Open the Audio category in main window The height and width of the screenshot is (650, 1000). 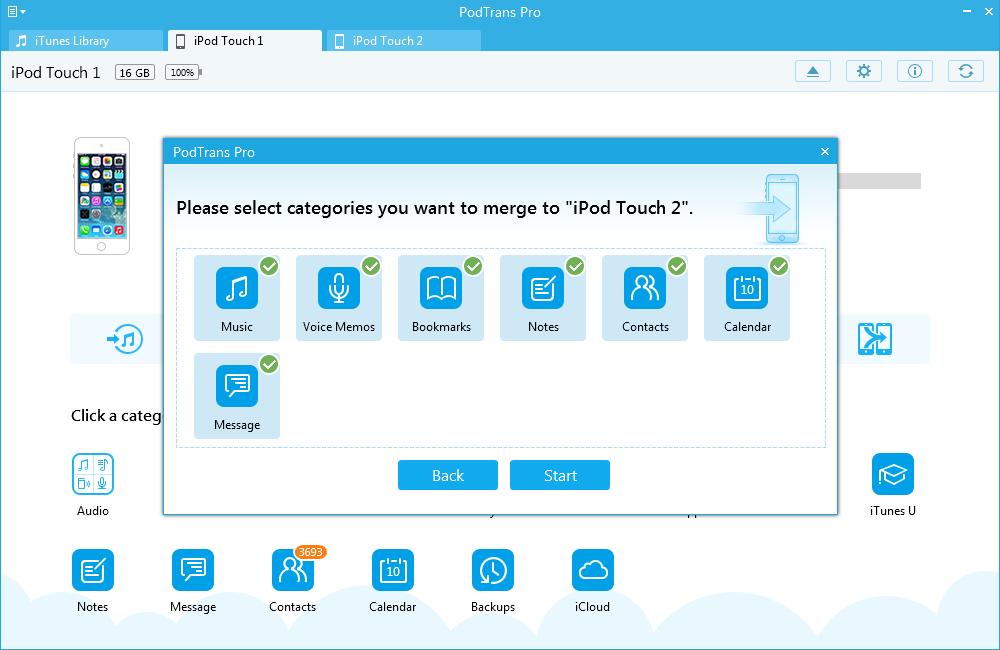(x=93, y=485)
